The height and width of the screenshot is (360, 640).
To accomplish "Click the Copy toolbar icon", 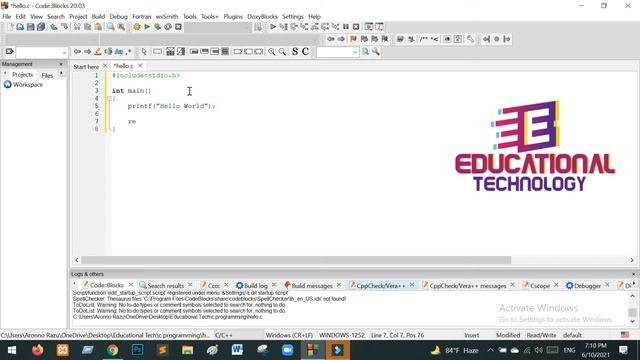I will pos(87,27).
